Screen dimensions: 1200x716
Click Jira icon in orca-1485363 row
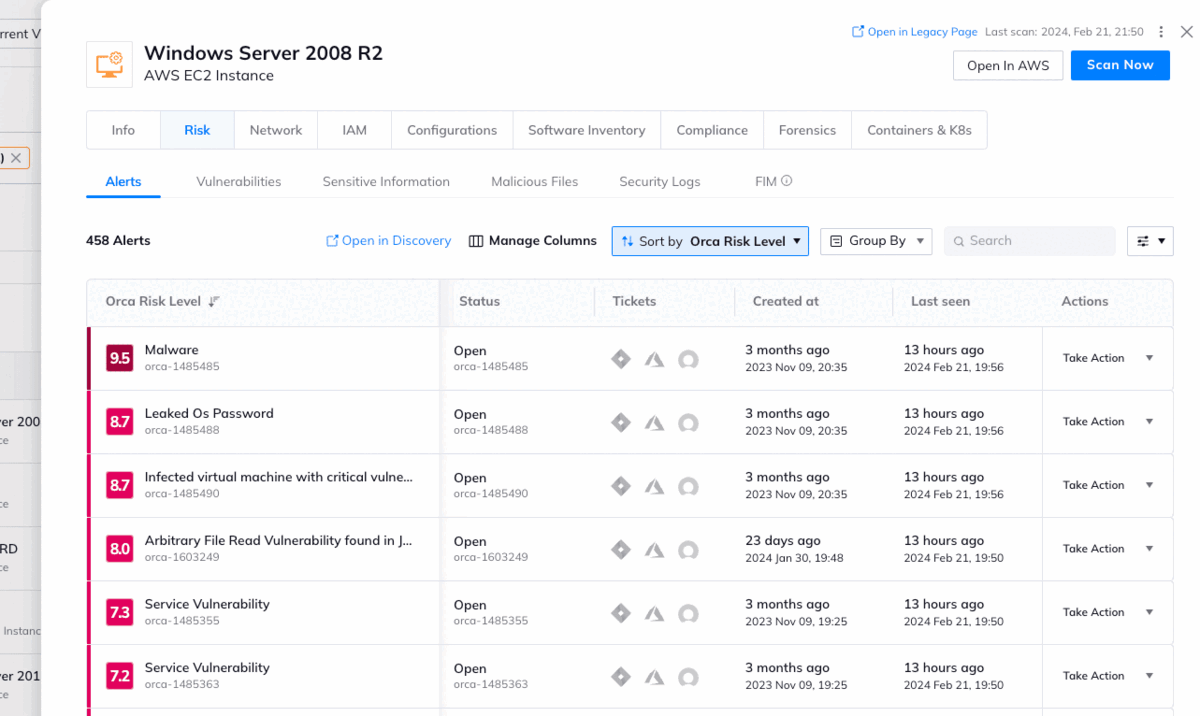[x=621, y=677]
